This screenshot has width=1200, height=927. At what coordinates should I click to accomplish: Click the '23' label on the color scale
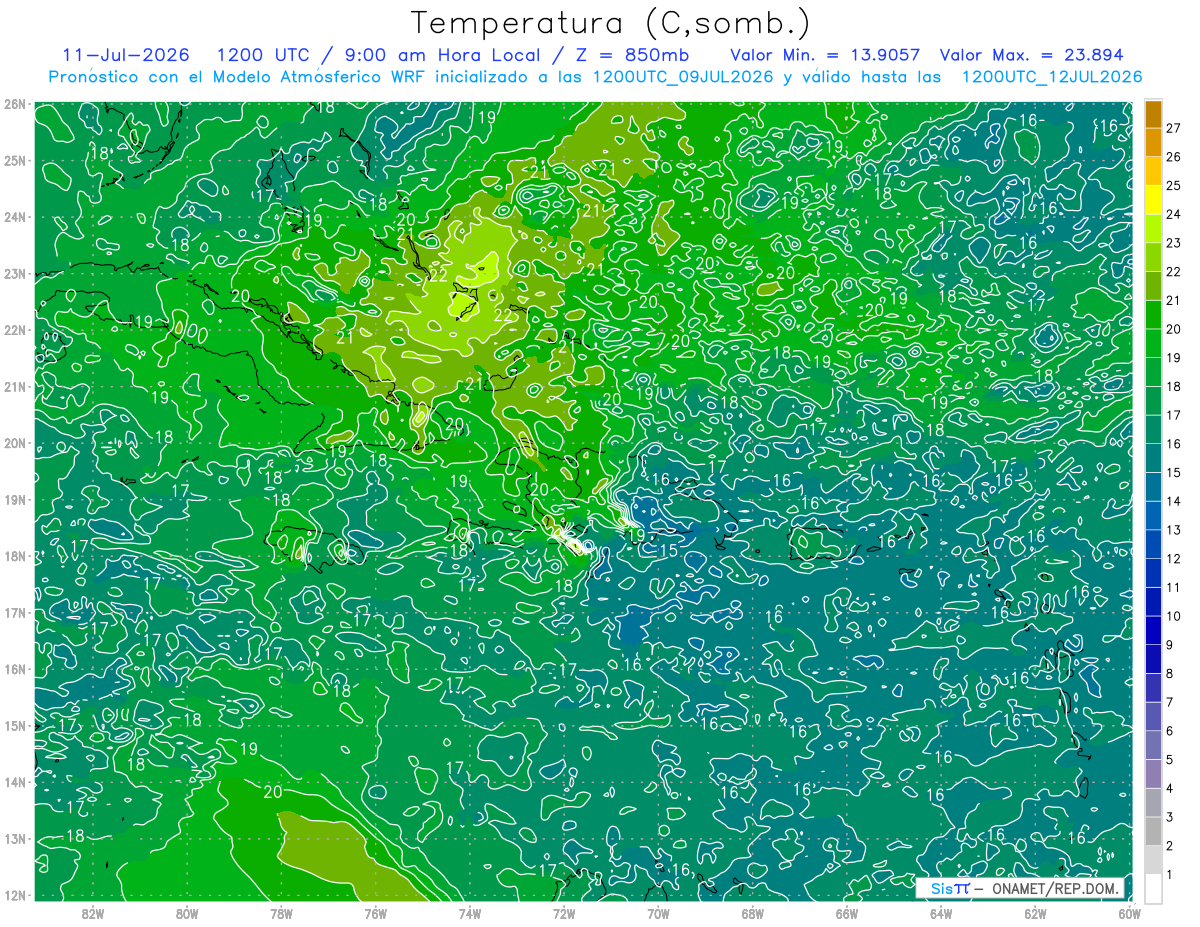tap(1173, 243)
